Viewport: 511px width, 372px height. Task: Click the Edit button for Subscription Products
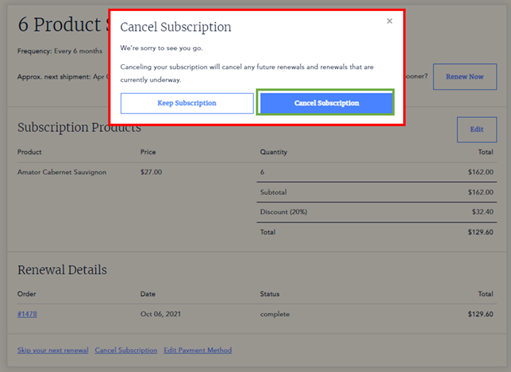[x=477, y=129]
